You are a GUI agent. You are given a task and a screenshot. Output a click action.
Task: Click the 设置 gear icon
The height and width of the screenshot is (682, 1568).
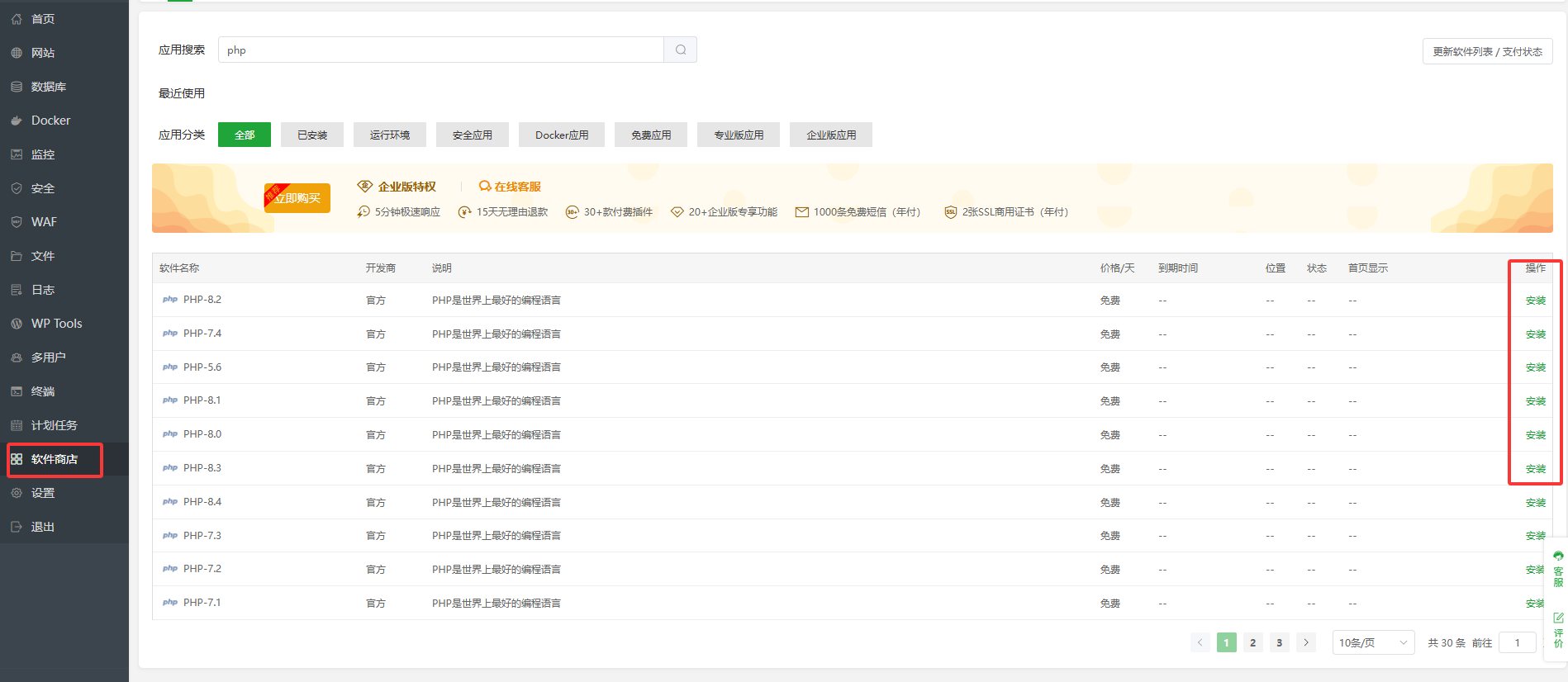[x=17, y=493]
